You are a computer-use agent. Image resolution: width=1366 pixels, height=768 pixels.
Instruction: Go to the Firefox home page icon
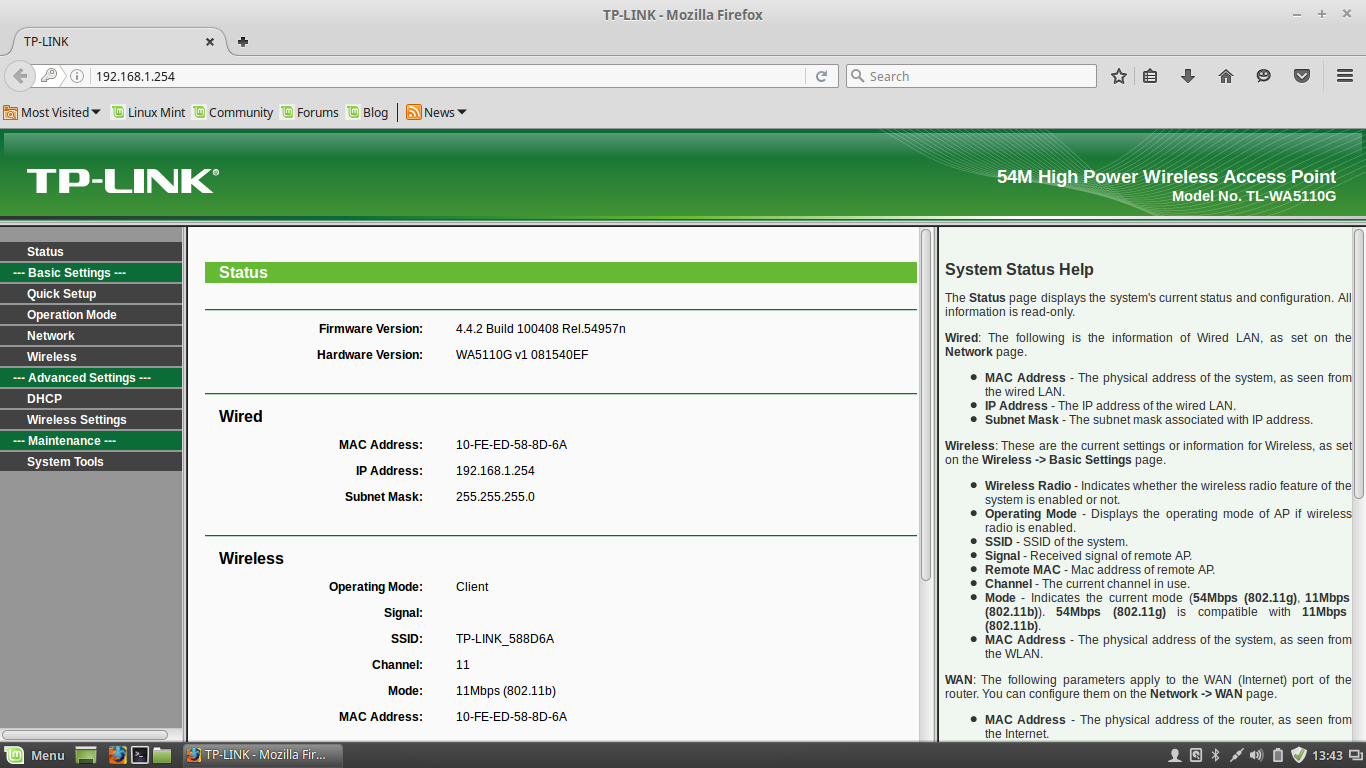(x=1226, y=76)
